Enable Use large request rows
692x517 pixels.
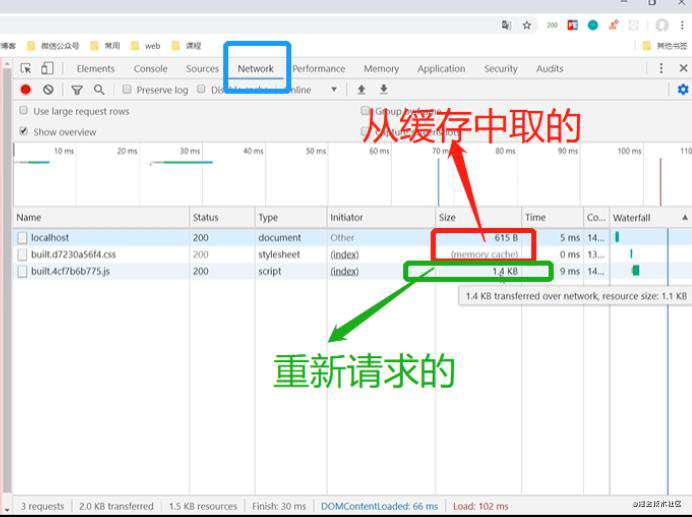tap(23, 110)
